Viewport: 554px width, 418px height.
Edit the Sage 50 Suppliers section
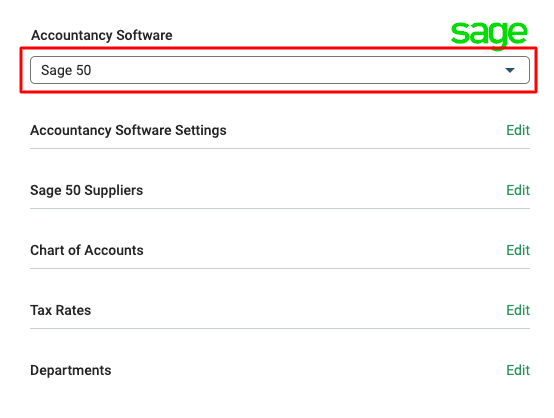click(x=518, y=190)
